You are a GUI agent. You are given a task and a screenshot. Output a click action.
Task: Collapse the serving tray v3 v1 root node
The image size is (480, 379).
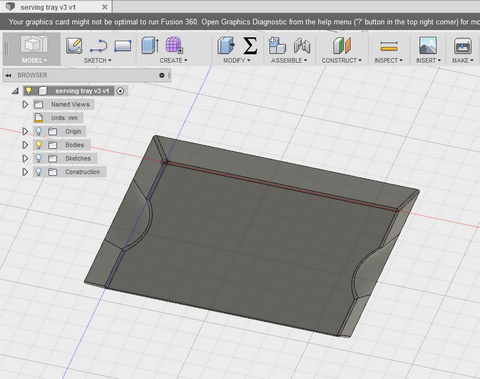pos(15,91)
